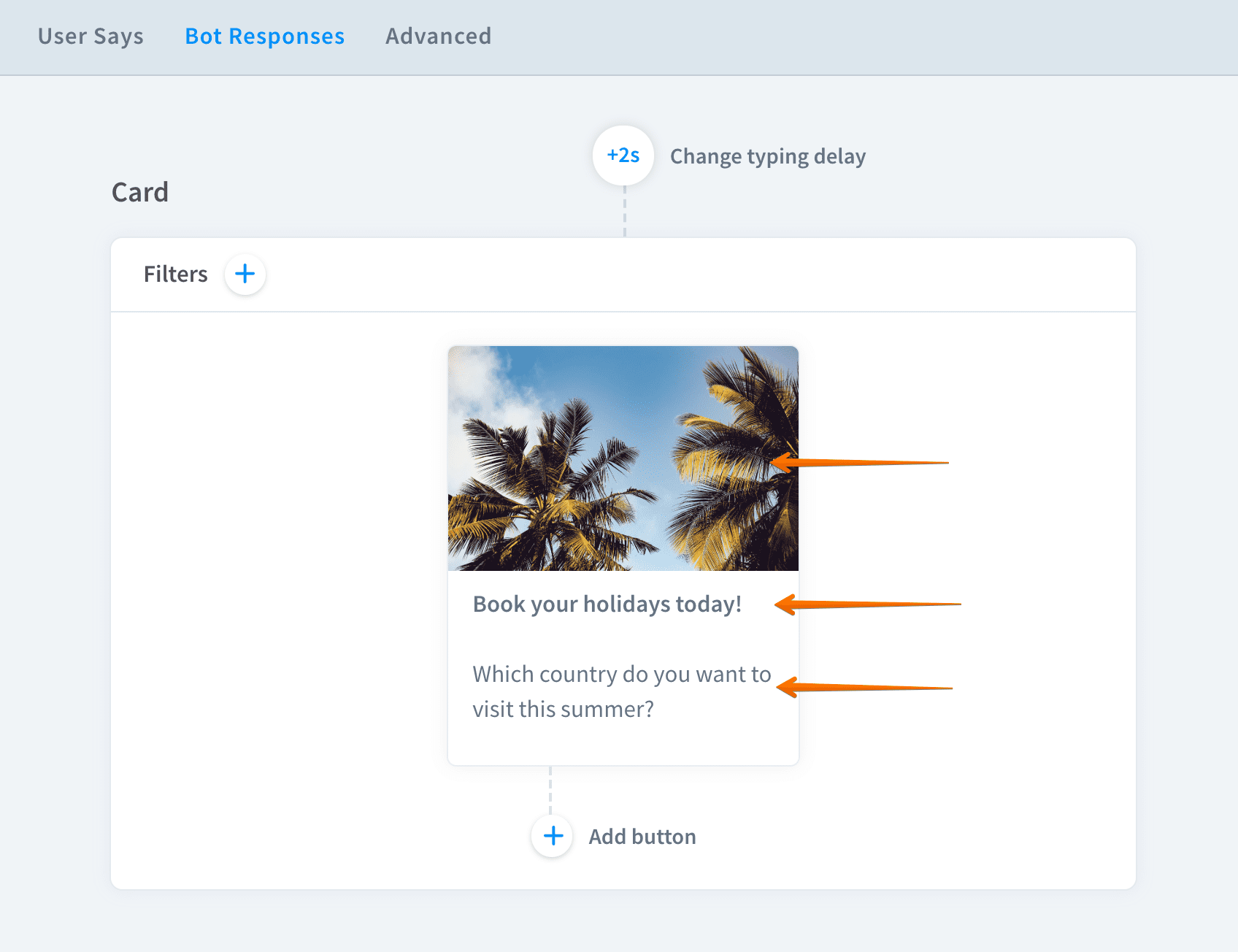Add a filter with the Filters plus icon
1238x952 pixels.
click(245, 275)
